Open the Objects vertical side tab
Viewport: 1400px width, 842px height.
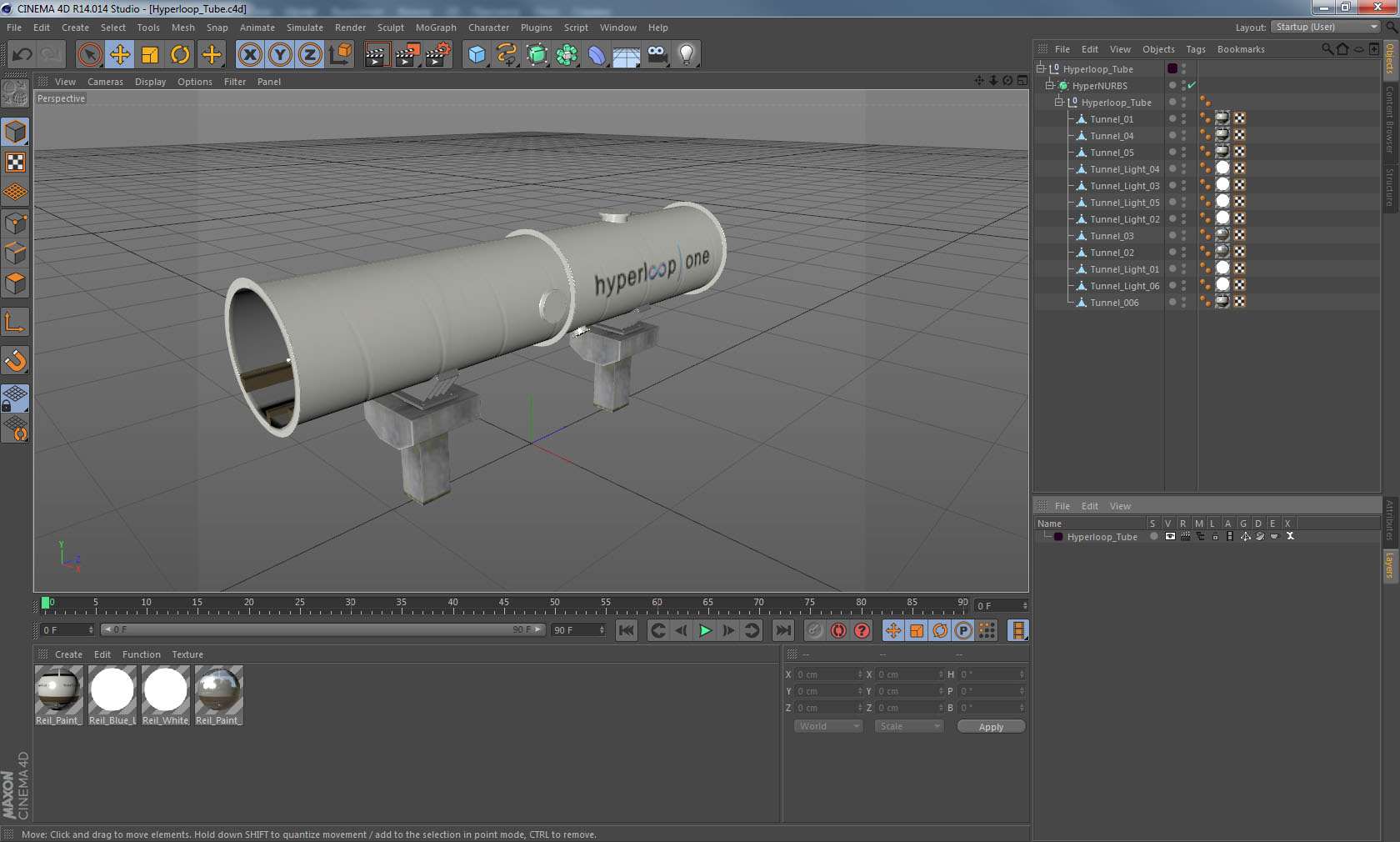point(1391,60)
